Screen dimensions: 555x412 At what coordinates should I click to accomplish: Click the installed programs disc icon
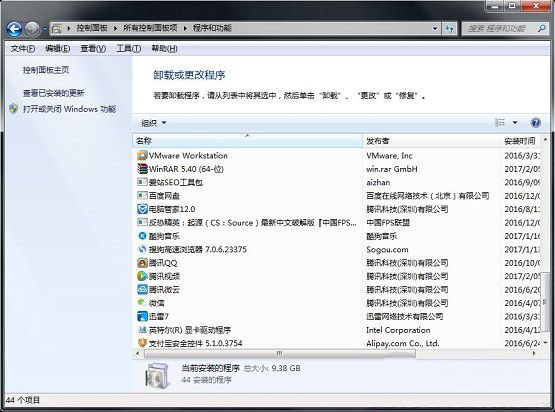[158, 376]
